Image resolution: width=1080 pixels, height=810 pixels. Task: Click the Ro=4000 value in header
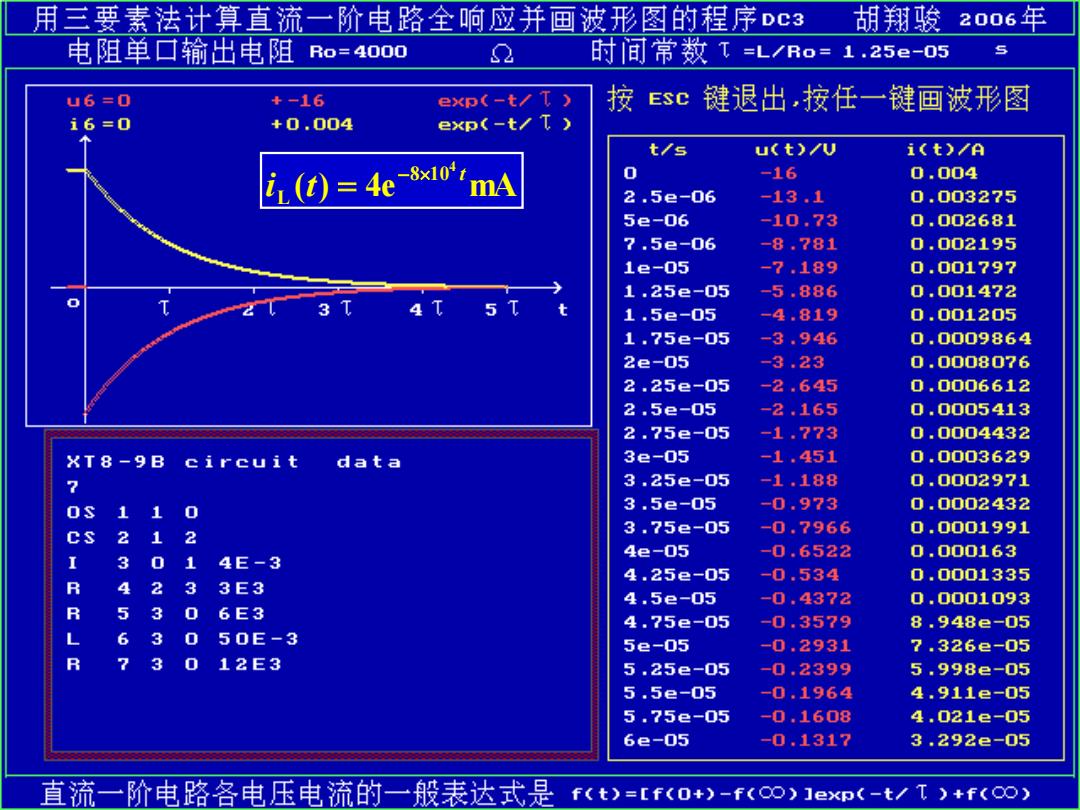tap(358, 52)
